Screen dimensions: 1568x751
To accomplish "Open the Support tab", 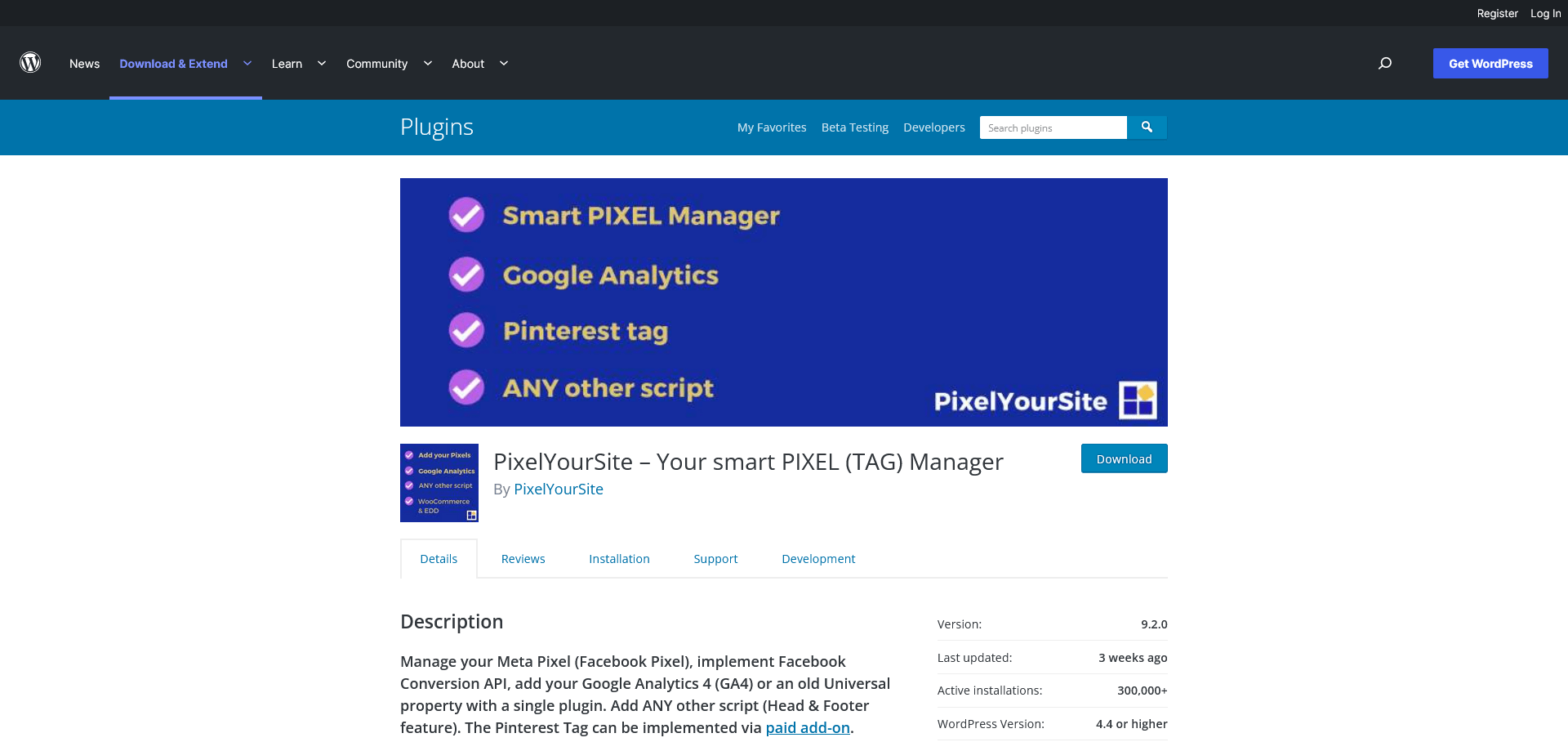I will [x=715, y=559].
